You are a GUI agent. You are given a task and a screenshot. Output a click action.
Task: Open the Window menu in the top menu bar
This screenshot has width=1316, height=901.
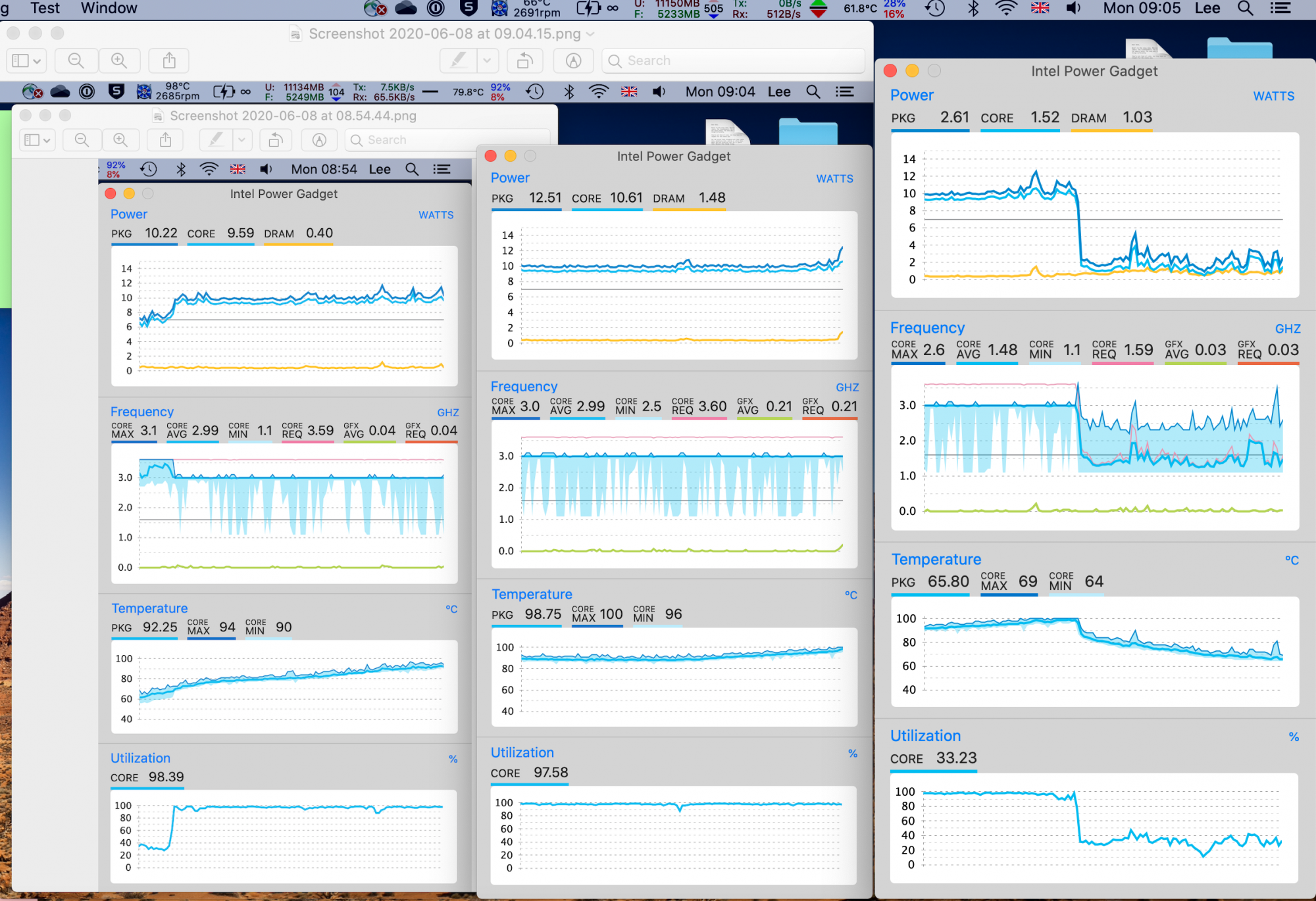point(109,8)
